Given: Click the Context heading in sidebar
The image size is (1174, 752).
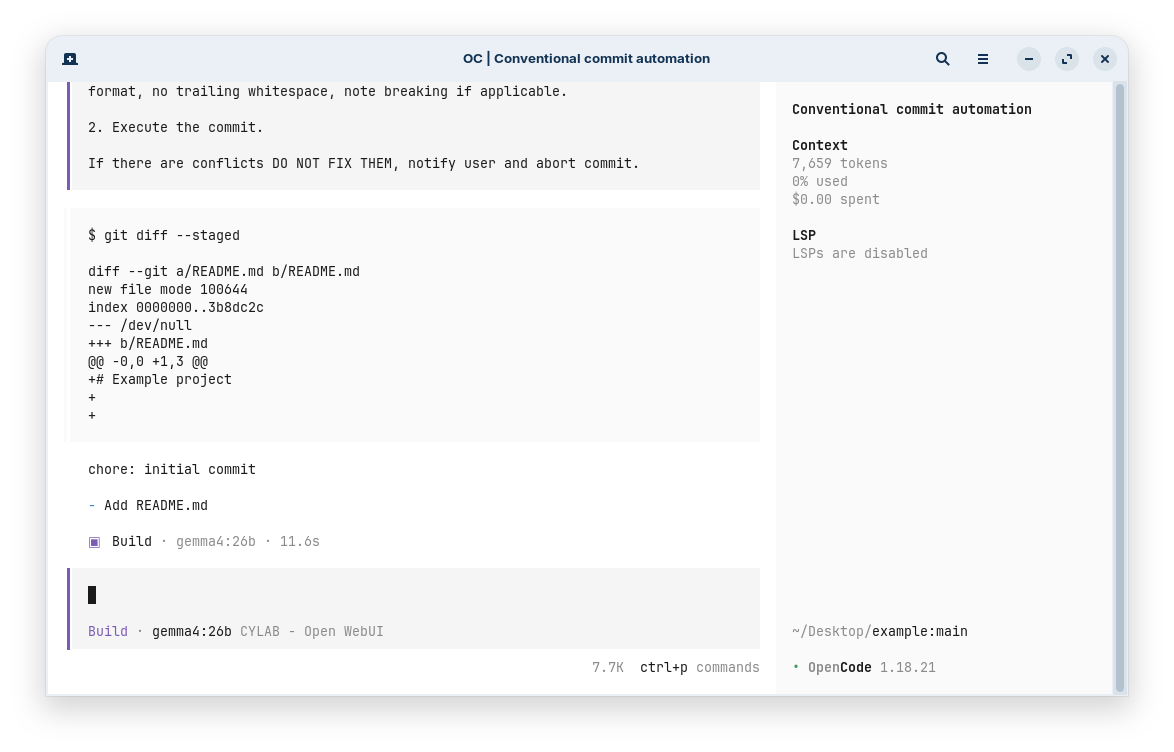Looking at the screenshot, I should click(820, 145).
